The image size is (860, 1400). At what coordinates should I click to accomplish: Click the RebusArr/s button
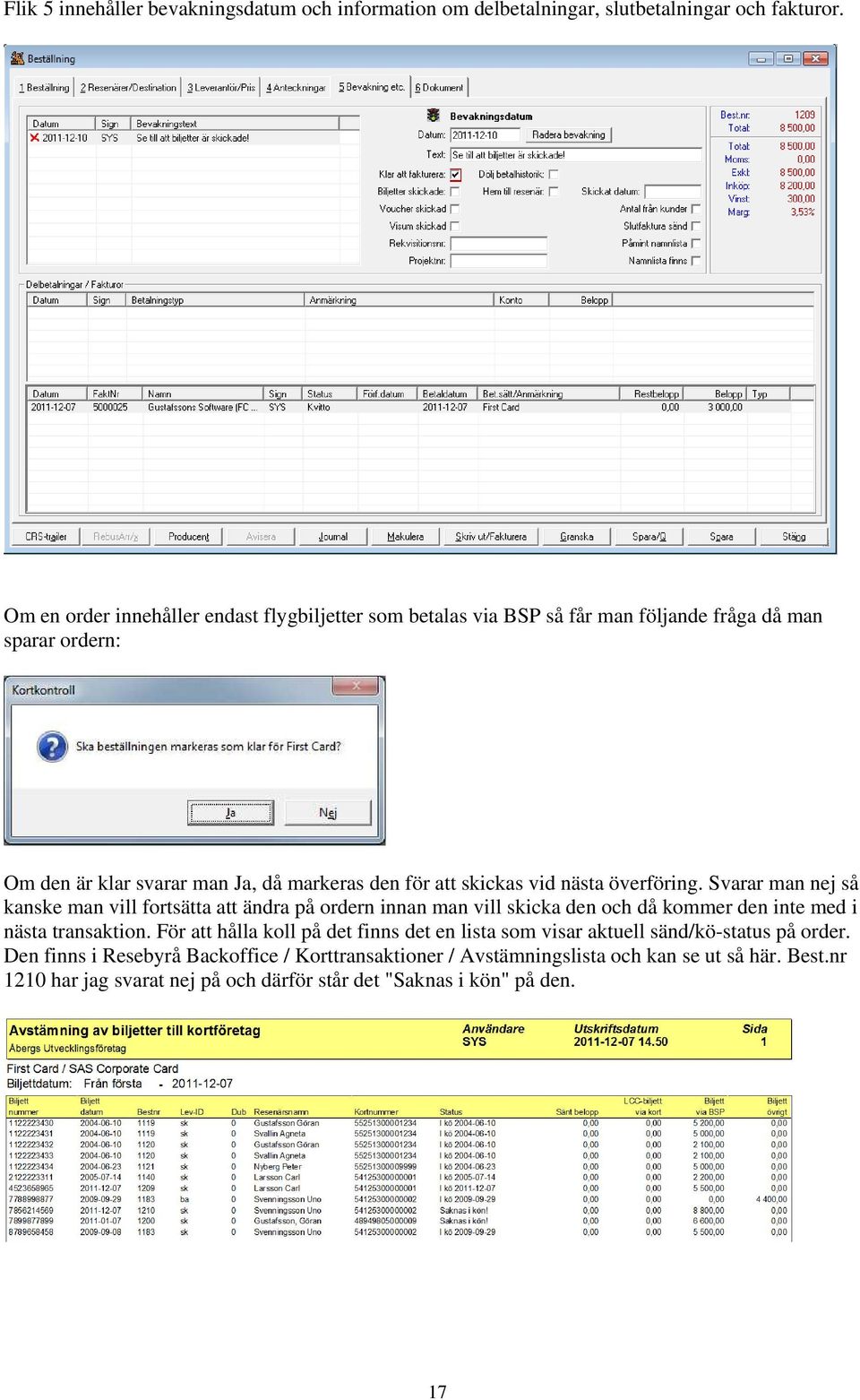click(x=116, y=536)
